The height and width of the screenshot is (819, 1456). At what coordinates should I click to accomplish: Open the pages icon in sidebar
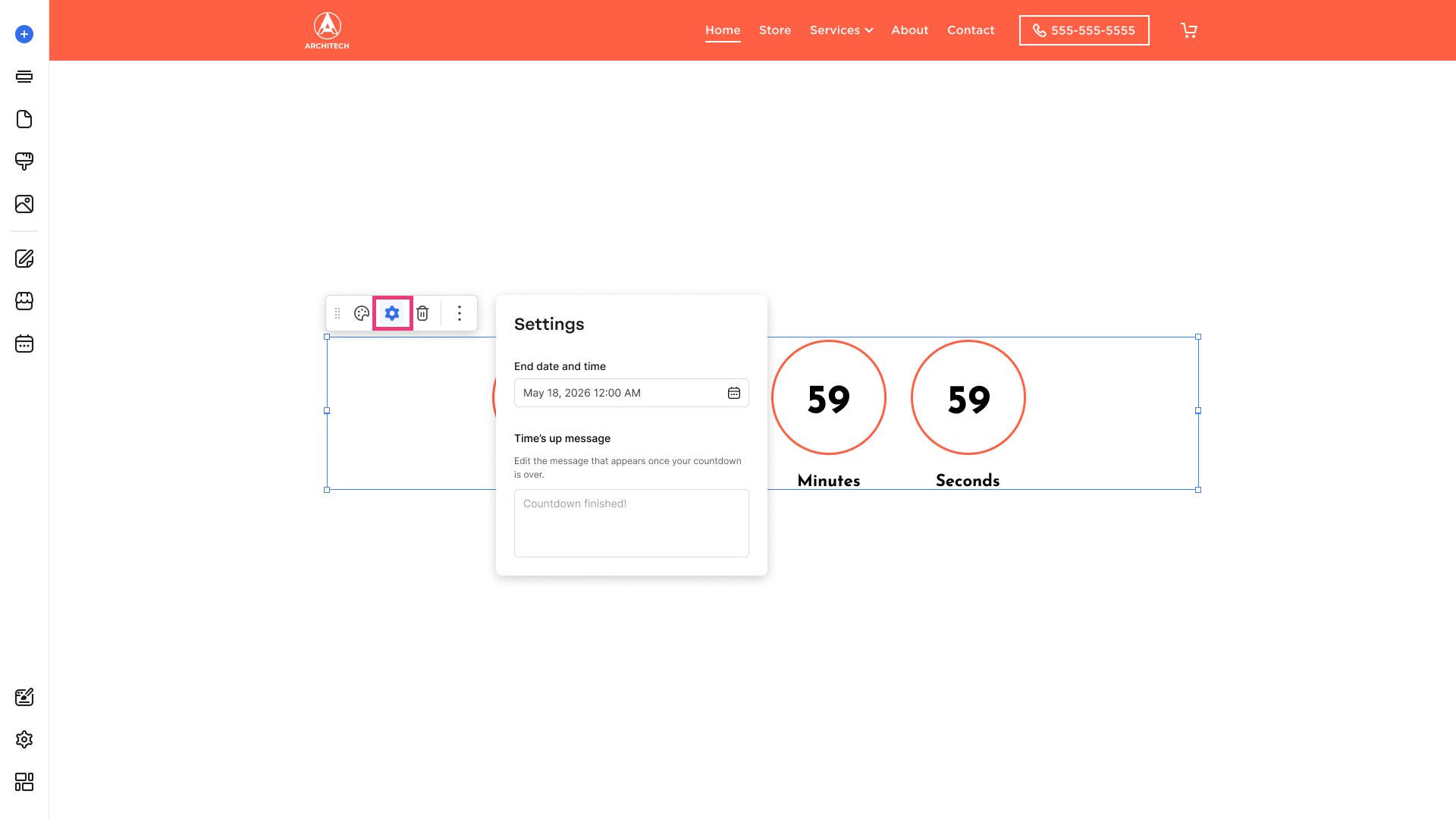tap(24, 119)
